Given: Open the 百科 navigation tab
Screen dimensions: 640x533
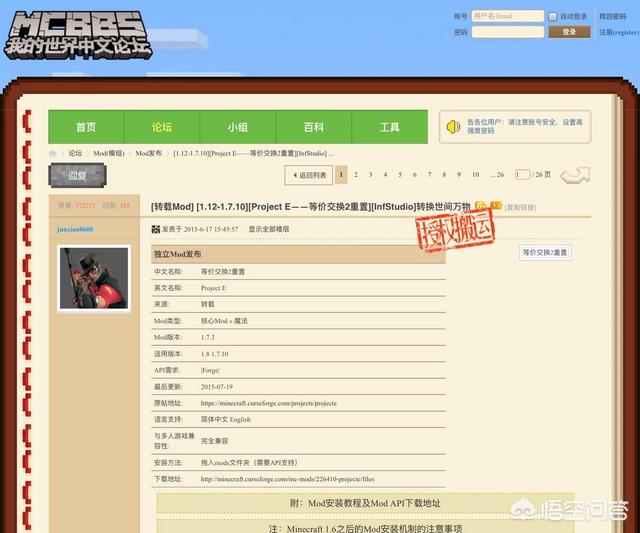Looking at the screenshot, I should pyautogui.click(x=313, y=127).
